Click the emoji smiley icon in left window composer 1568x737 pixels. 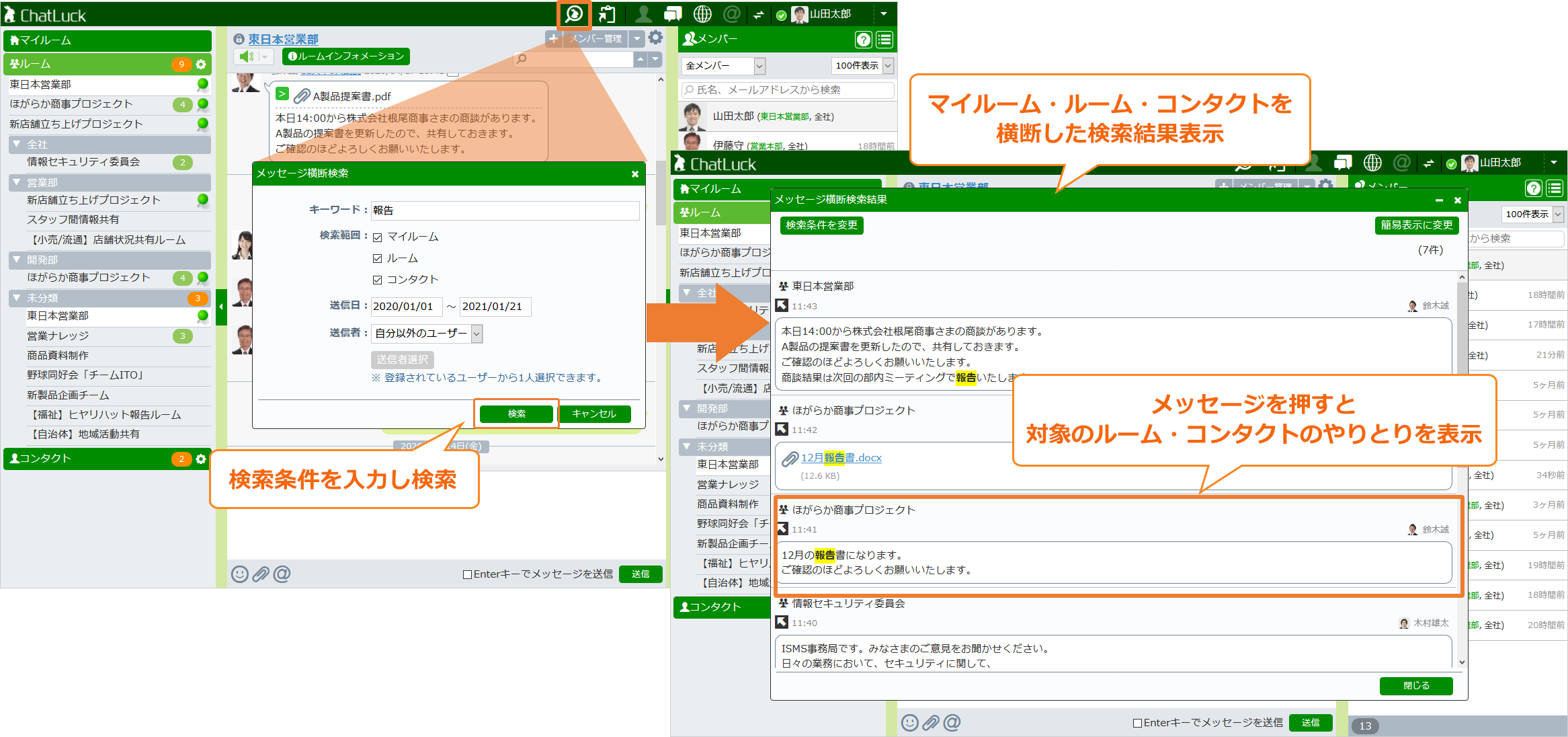pyautogui.click(x=239, y=574)
